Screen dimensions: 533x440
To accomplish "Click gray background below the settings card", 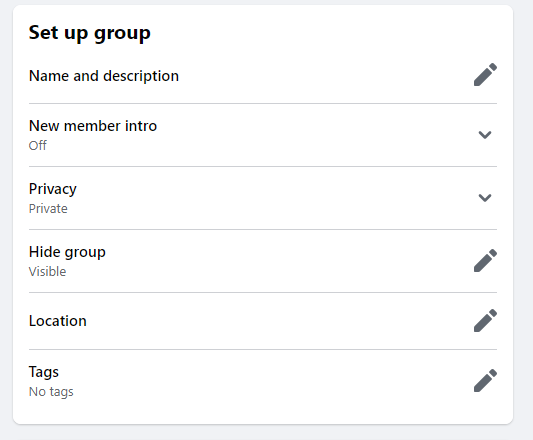I will pyautogui.click(x=263, y=433).
